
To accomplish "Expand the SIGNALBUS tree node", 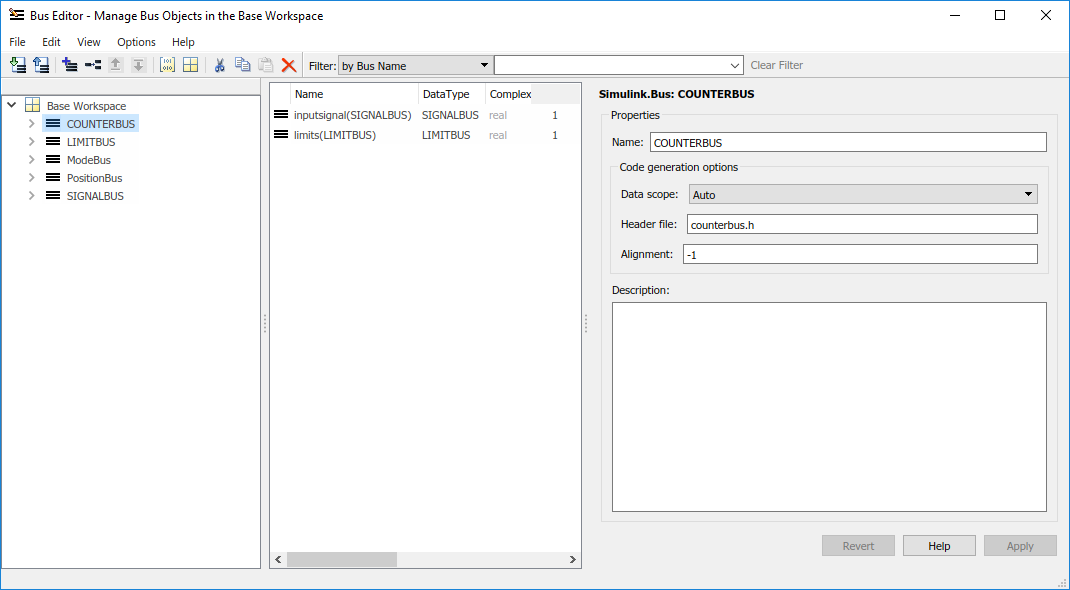I will (31, 195).
